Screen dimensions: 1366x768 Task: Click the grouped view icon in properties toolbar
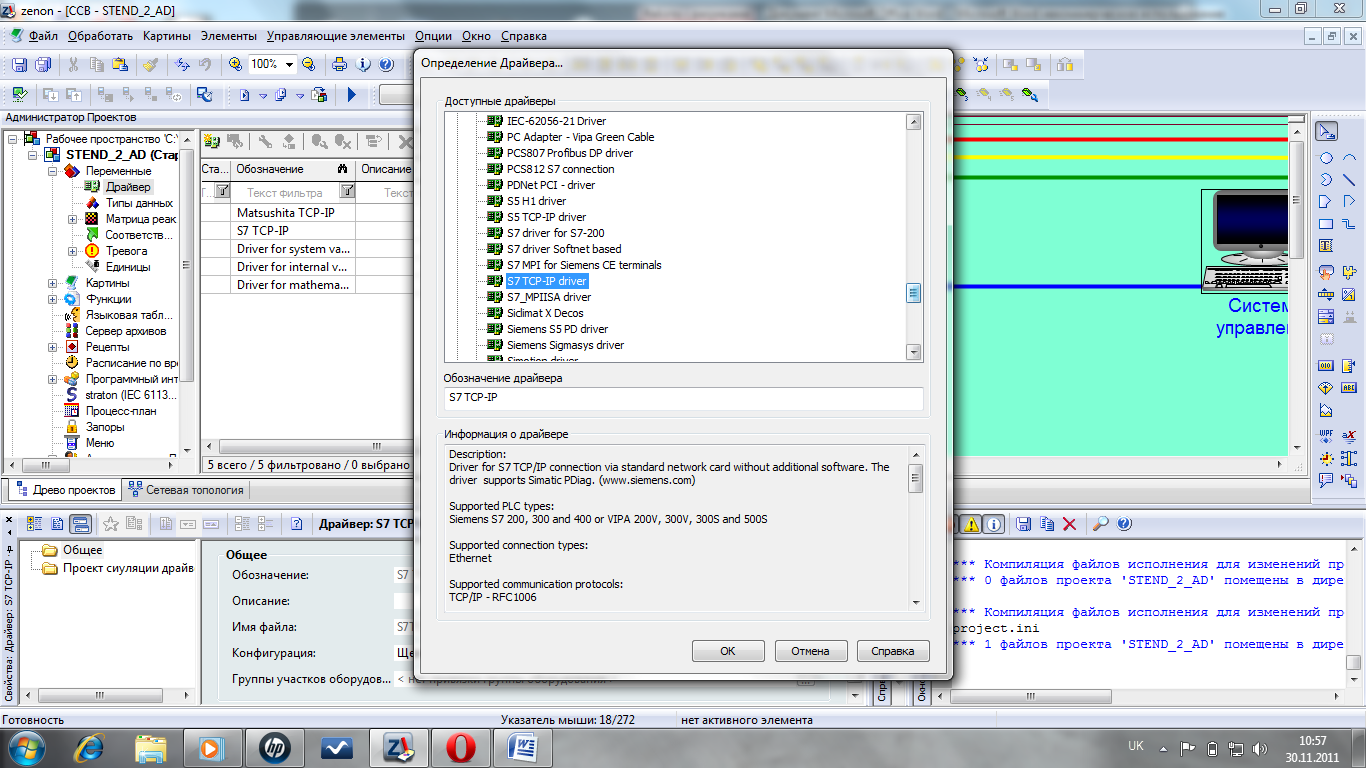click(33, 523)
